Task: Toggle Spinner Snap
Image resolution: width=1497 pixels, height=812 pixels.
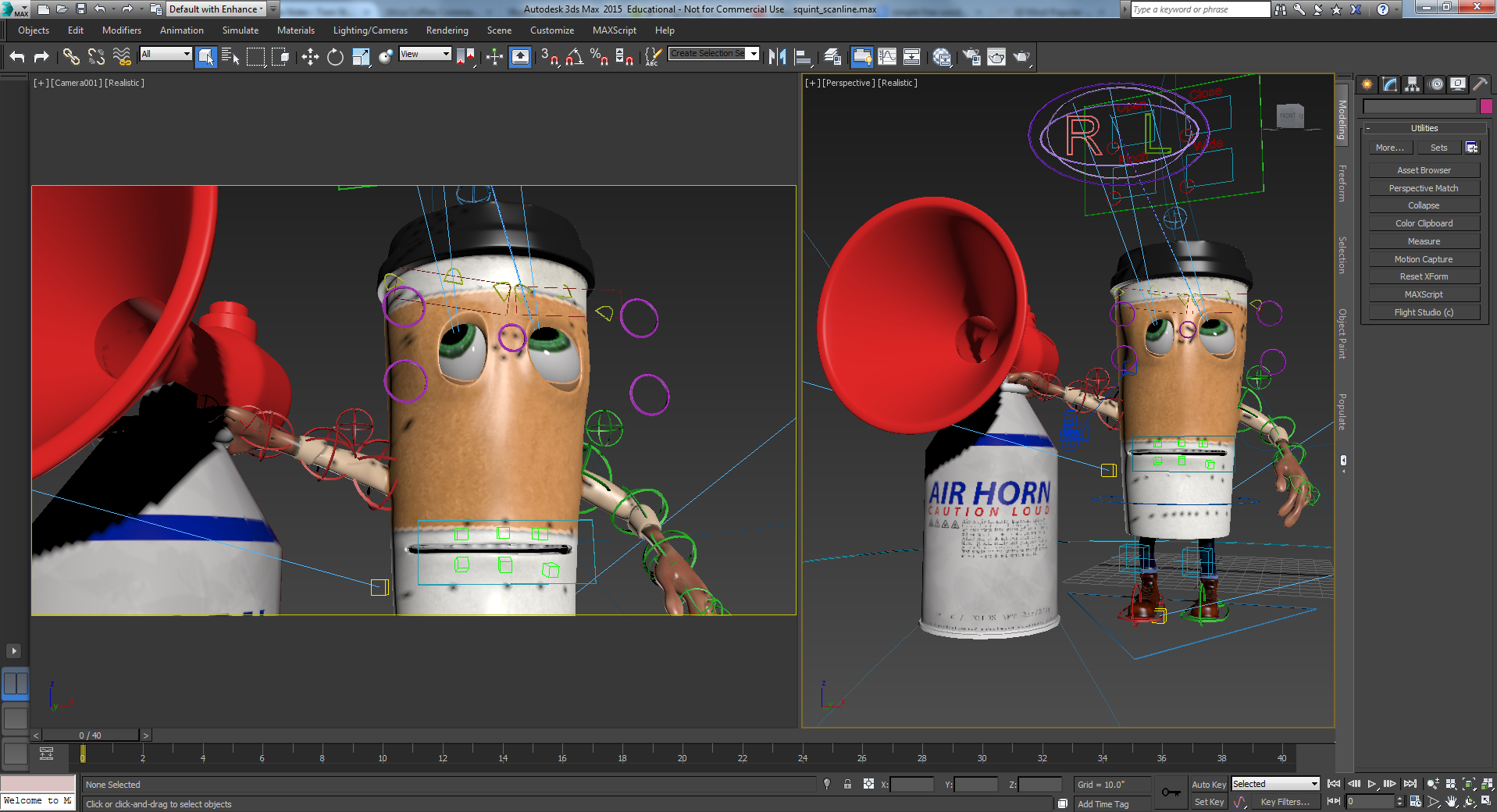Action: (x=625, y=56)
